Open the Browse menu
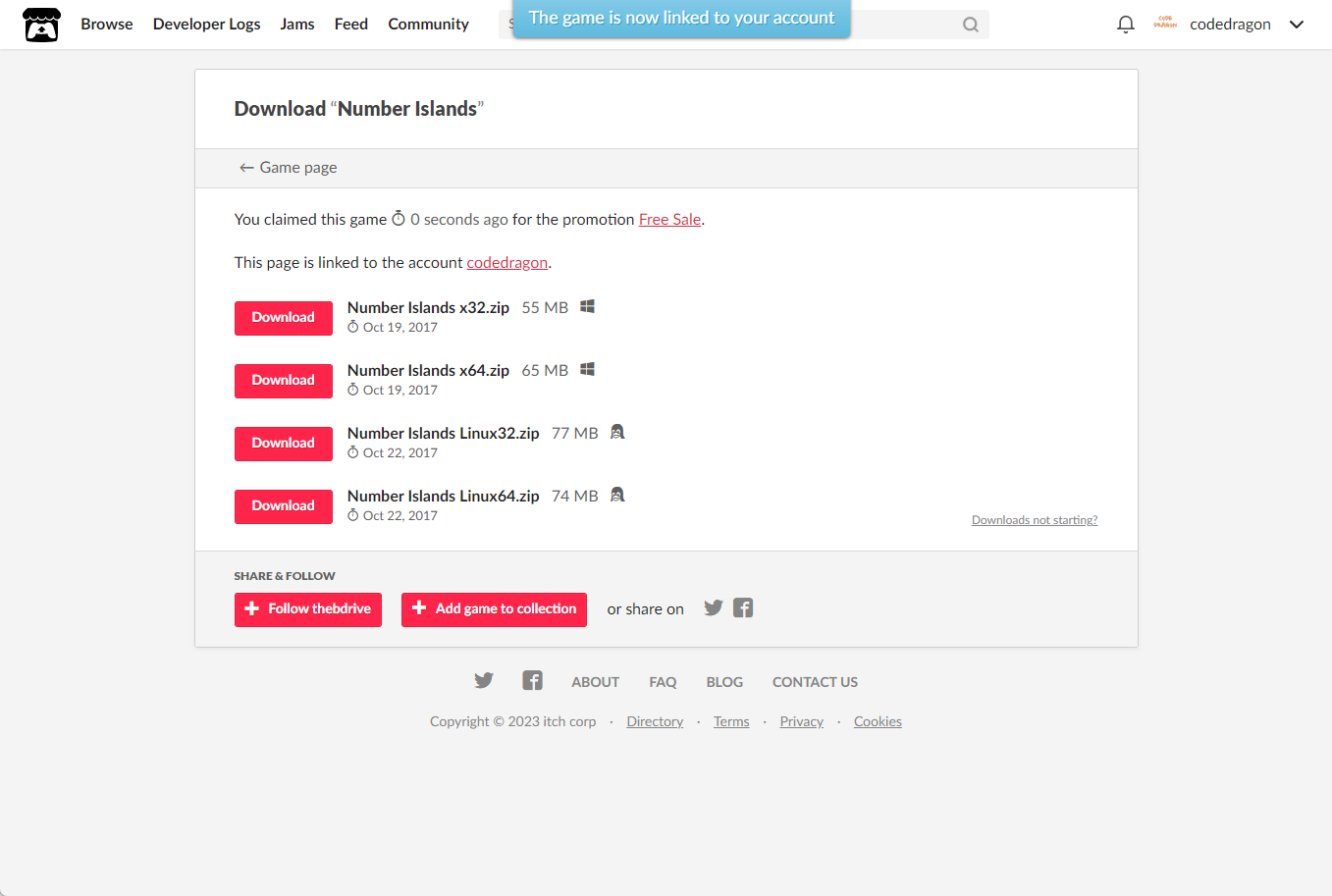Screen dimensions: 1332x896 point(107,25)
